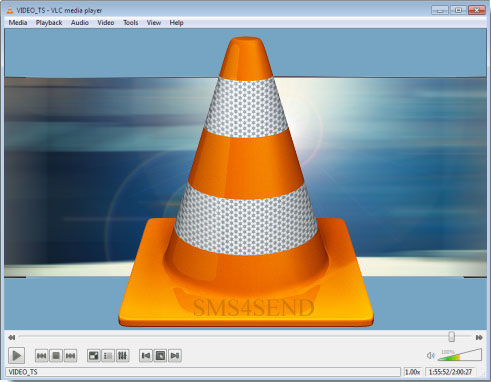This screenshot has width=491, height=382.
Task: Click middle of the seek bar track
Action: 245,337
